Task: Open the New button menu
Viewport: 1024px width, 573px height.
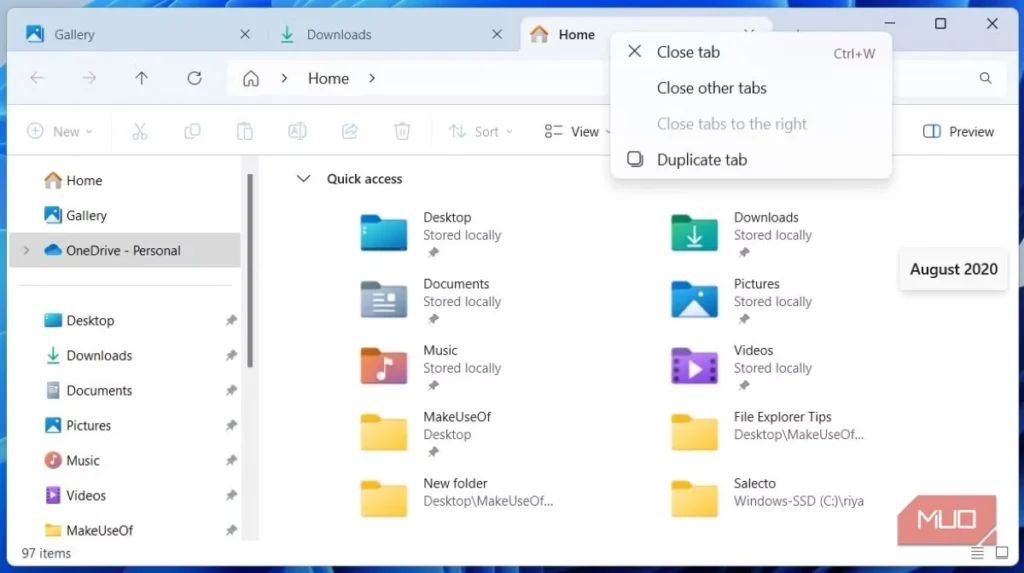Action: pos(59,131)
